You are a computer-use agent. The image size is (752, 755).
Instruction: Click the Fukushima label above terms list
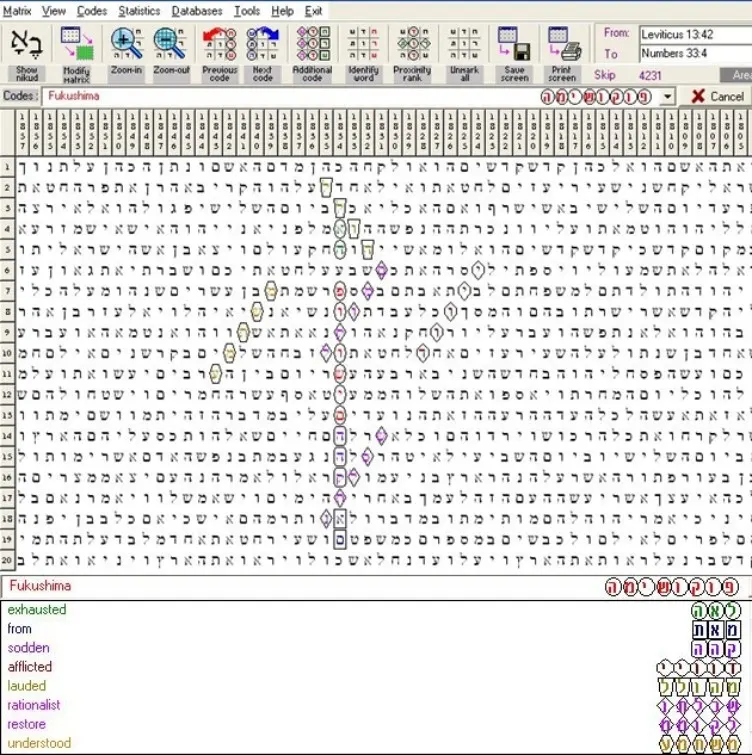[x=40, y=586]
